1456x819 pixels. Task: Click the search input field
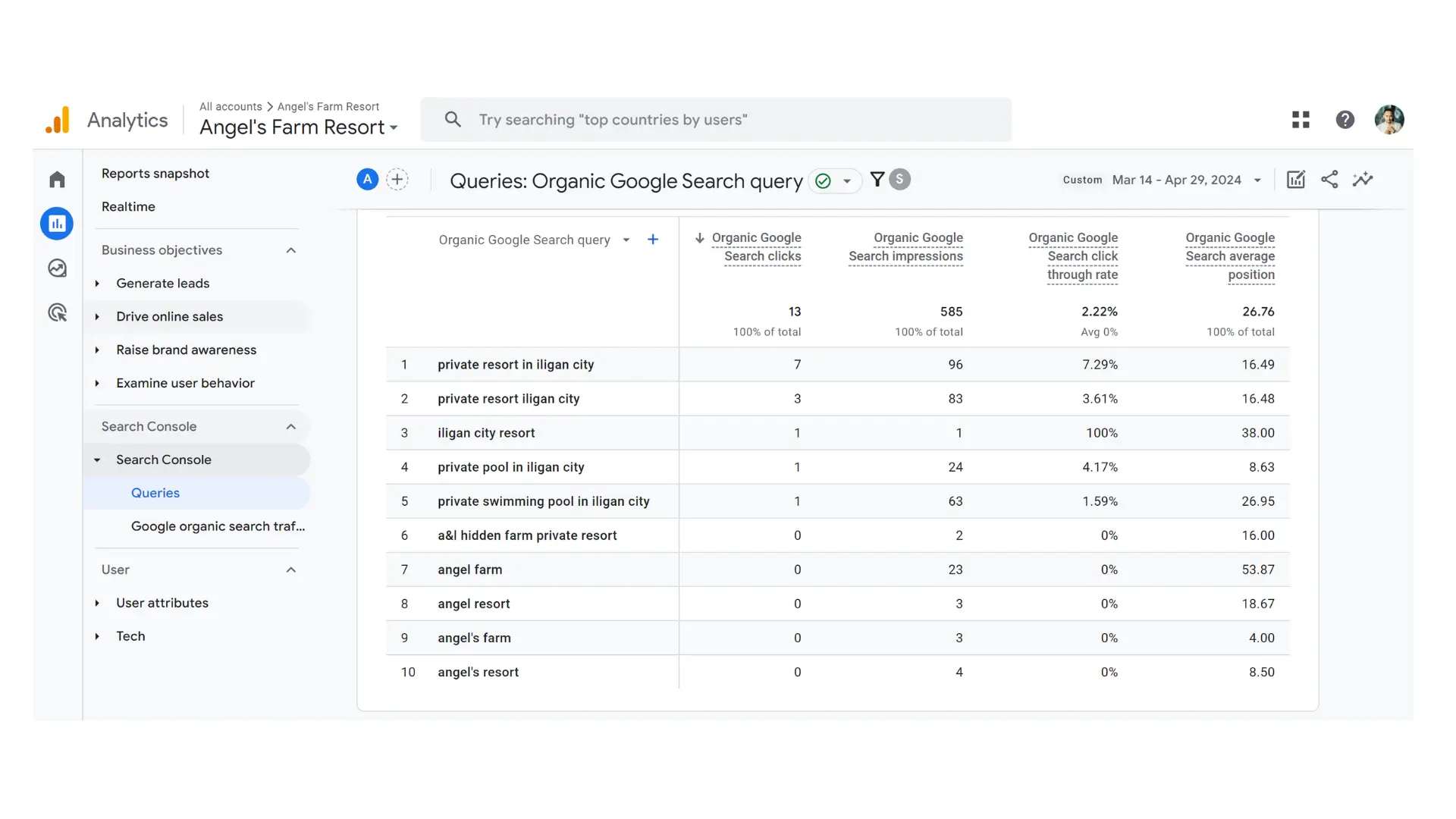(716, 119)
